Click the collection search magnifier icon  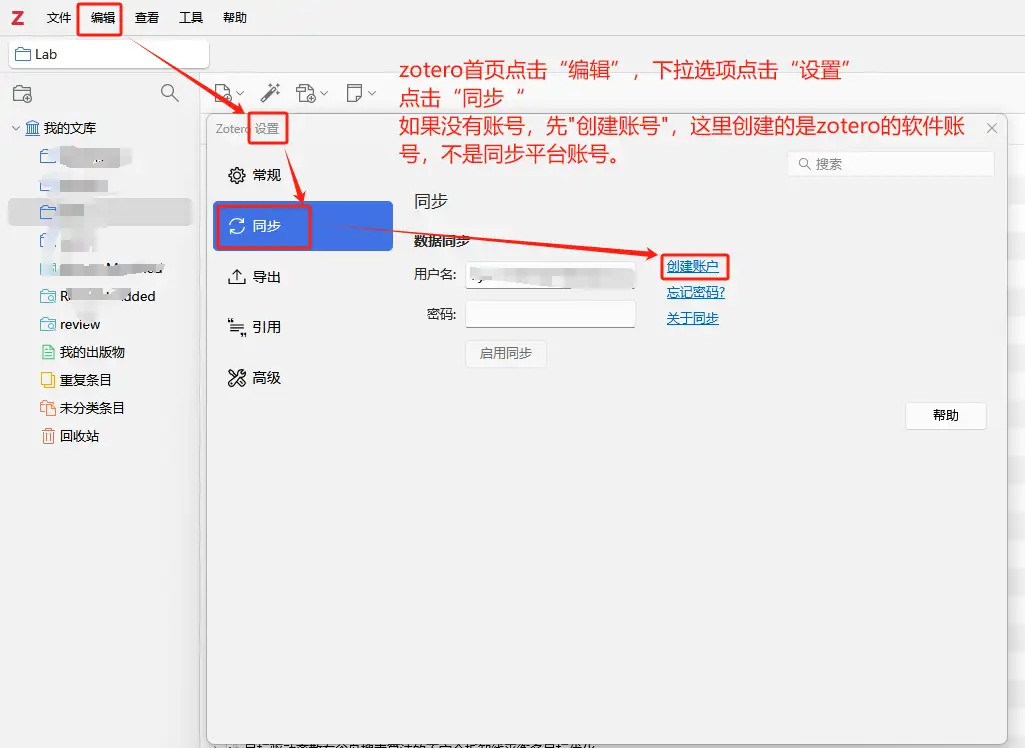(169, 93)
